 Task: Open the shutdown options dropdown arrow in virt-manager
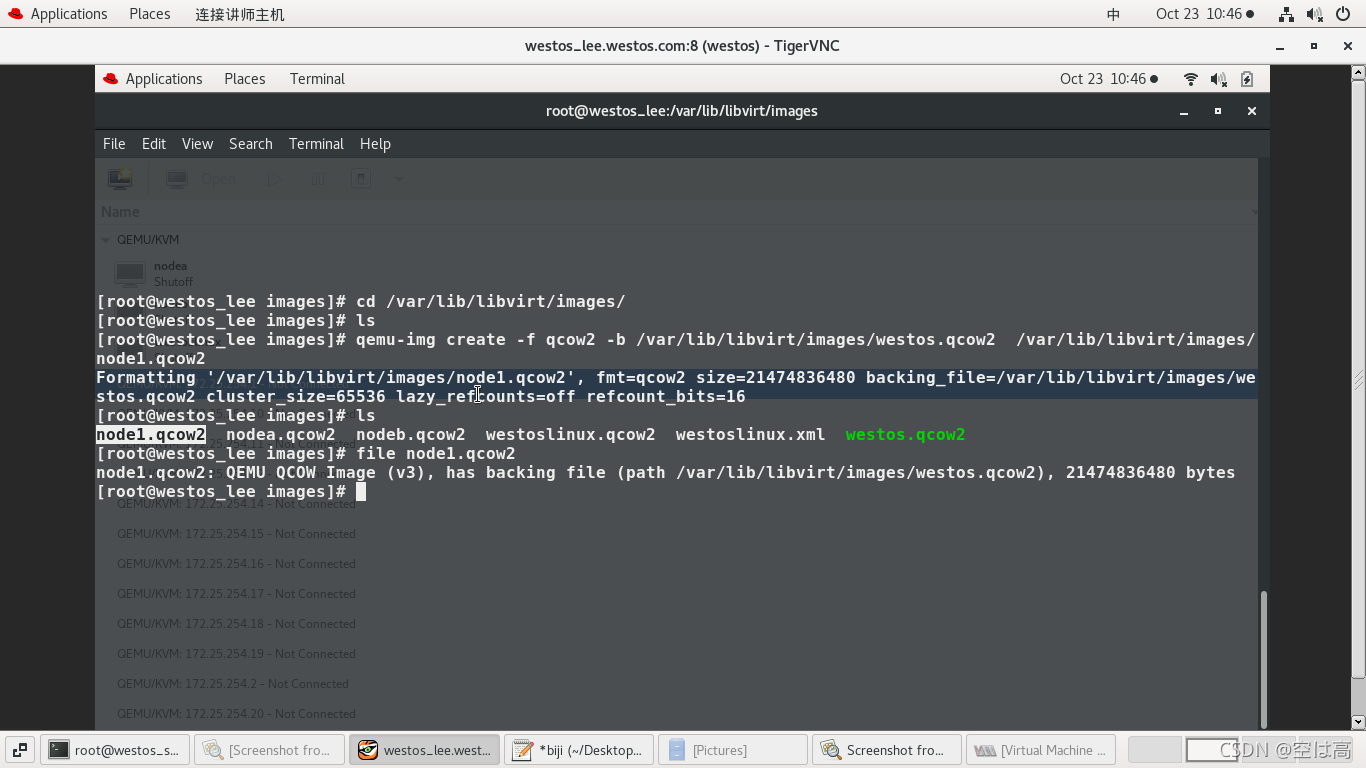point(398,179)
